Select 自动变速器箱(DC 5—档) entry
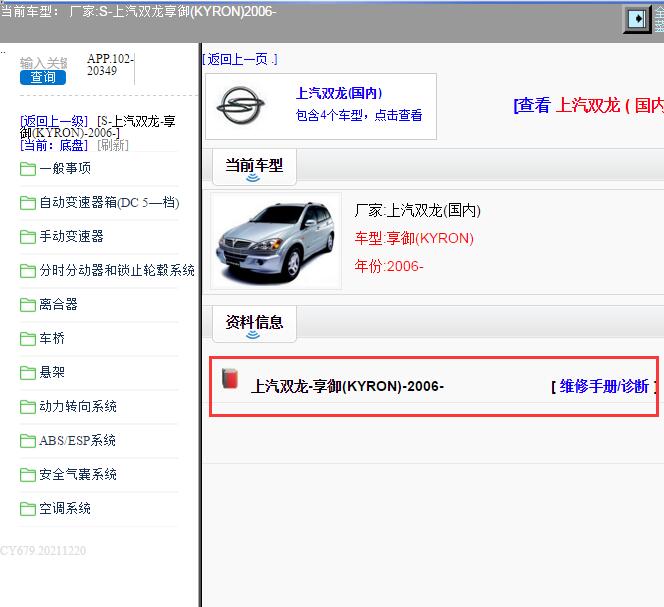 [x=109, y=202]
